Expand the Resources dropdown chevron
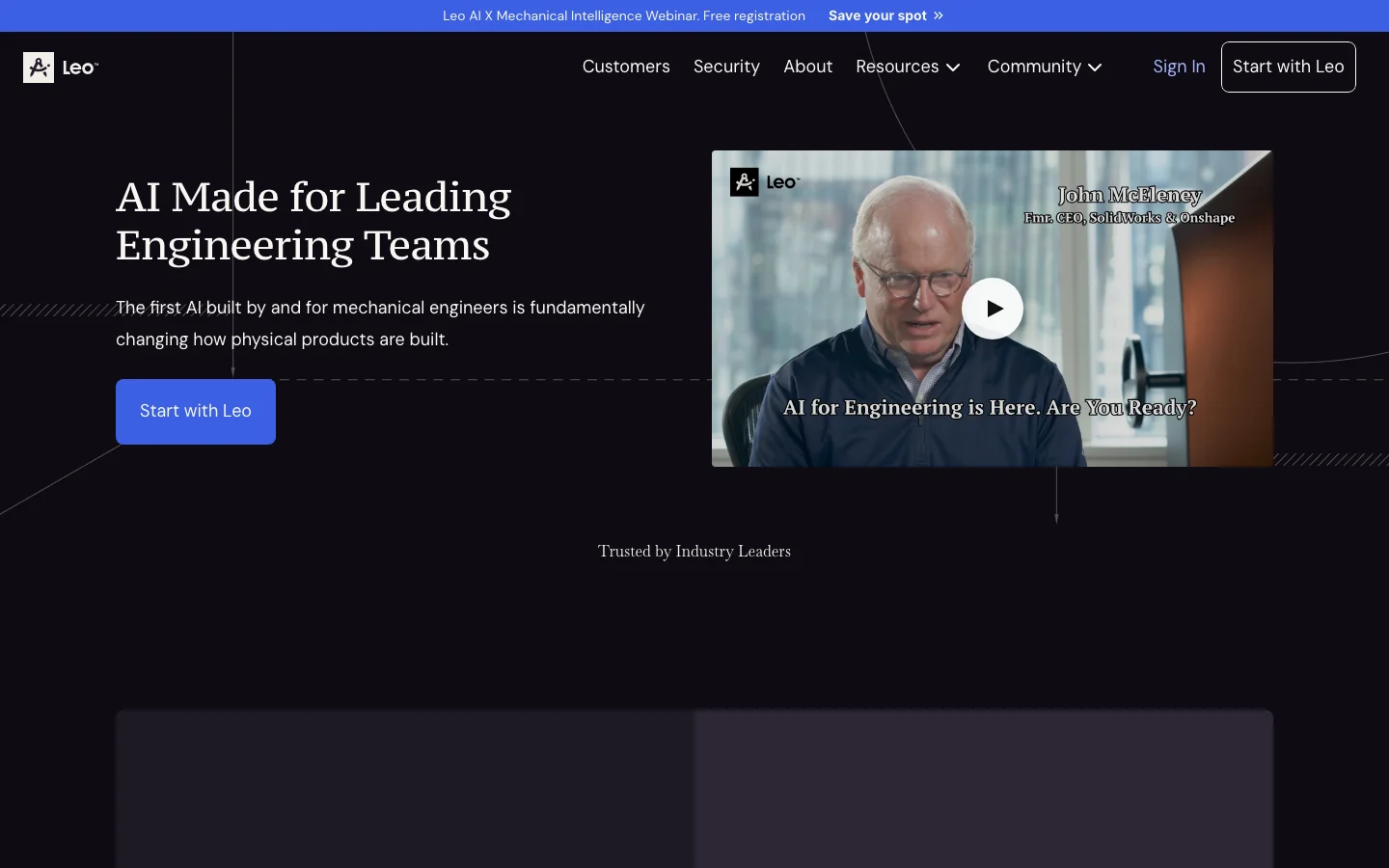This screenshot has width=1389, height=868. pos(953,68)
